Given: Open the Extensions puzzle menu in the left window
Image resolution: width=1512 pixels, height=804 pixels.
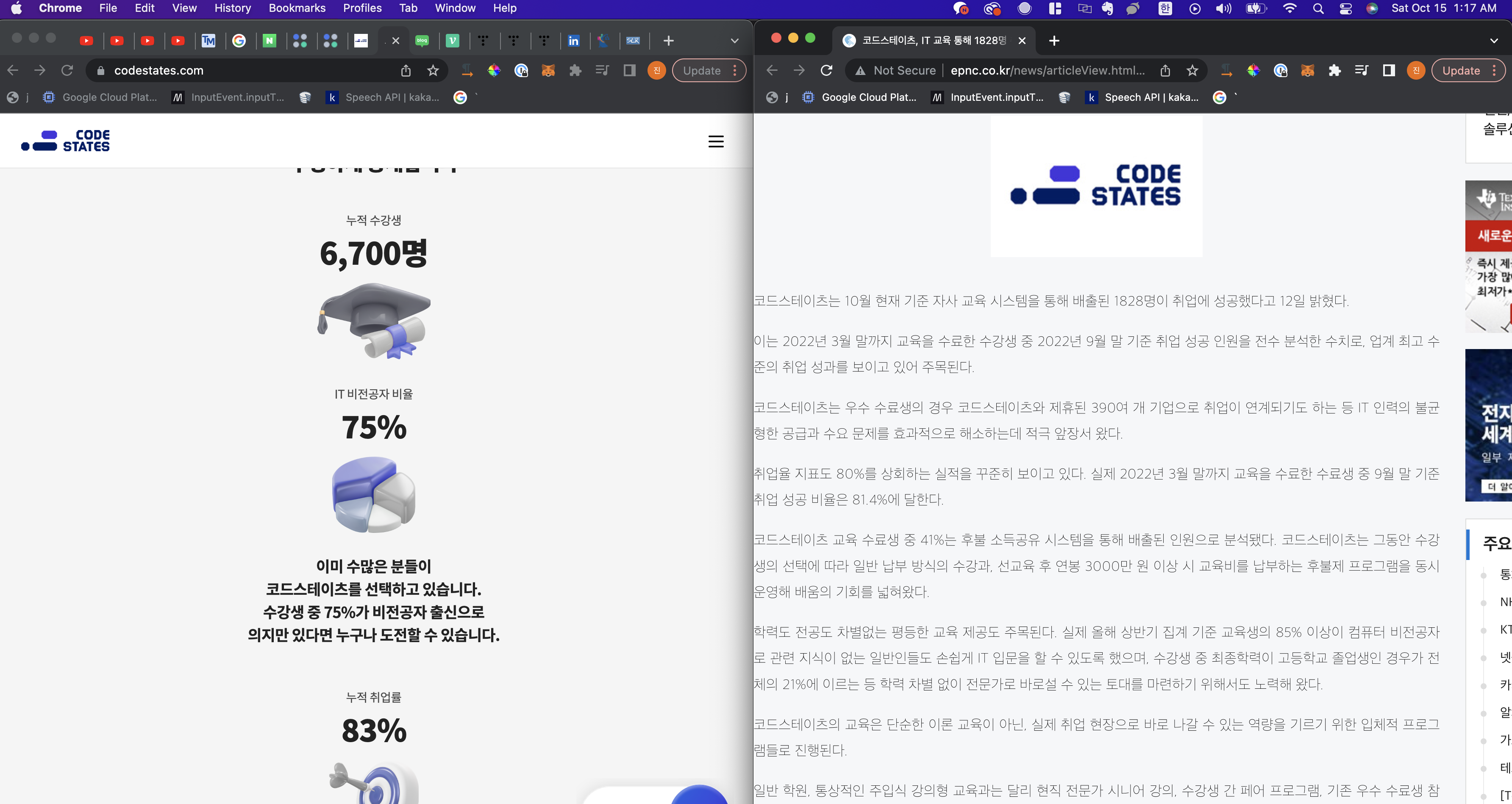Looking at the screenshot, I should 575,70.
